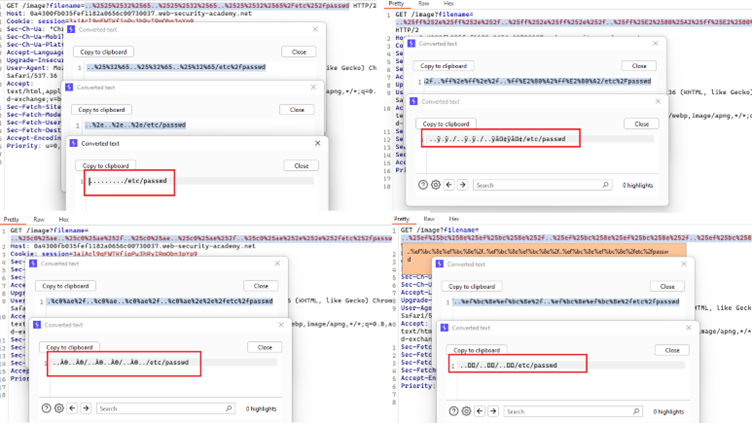This screenshot has width=752, height=423.
Task: Select decoded text ........./etc/passwd
Action: [x=128, y=181]
